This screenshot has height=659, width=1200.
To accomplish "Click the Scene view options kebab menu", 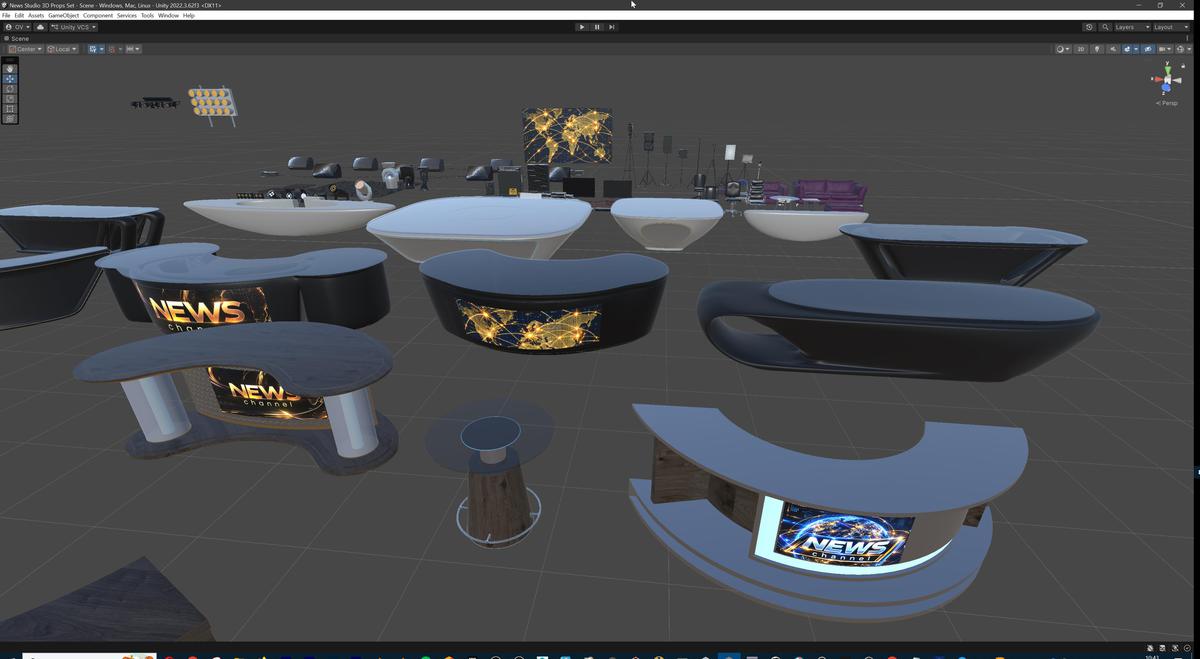I will pos(1187,38).
